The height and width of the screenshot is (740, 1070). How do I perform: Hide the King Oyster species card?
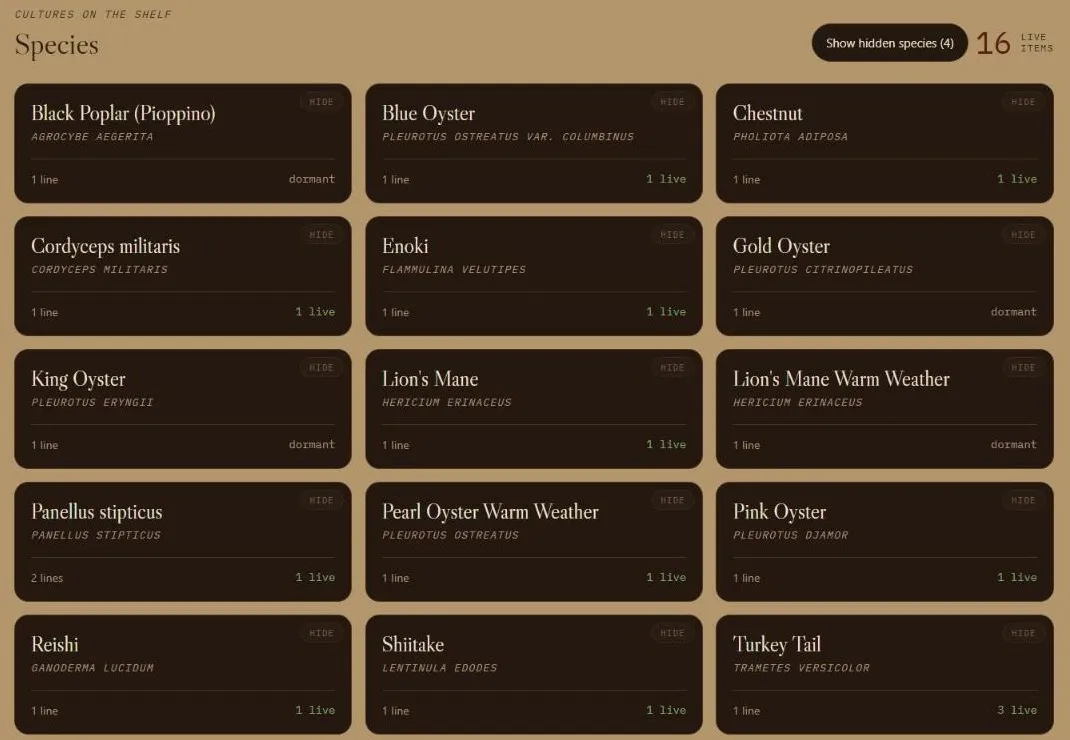321,367
